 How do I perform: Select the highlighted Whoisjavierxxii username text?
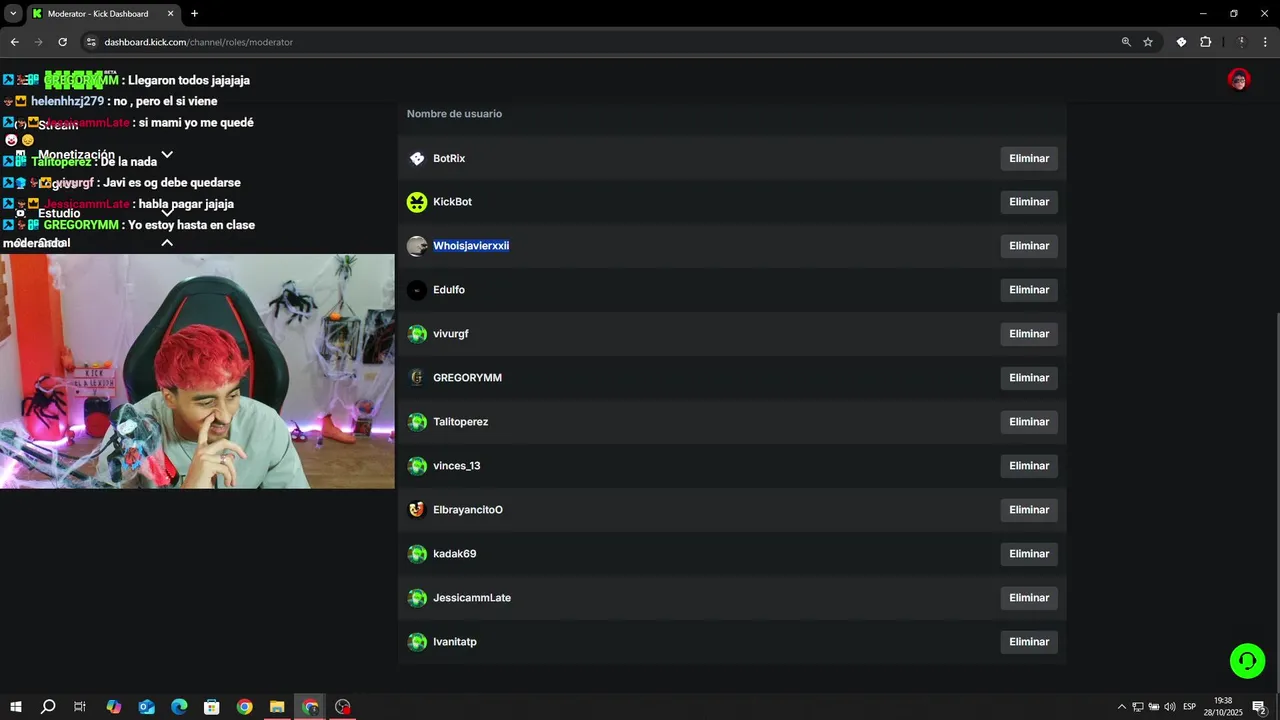[471, 246]
